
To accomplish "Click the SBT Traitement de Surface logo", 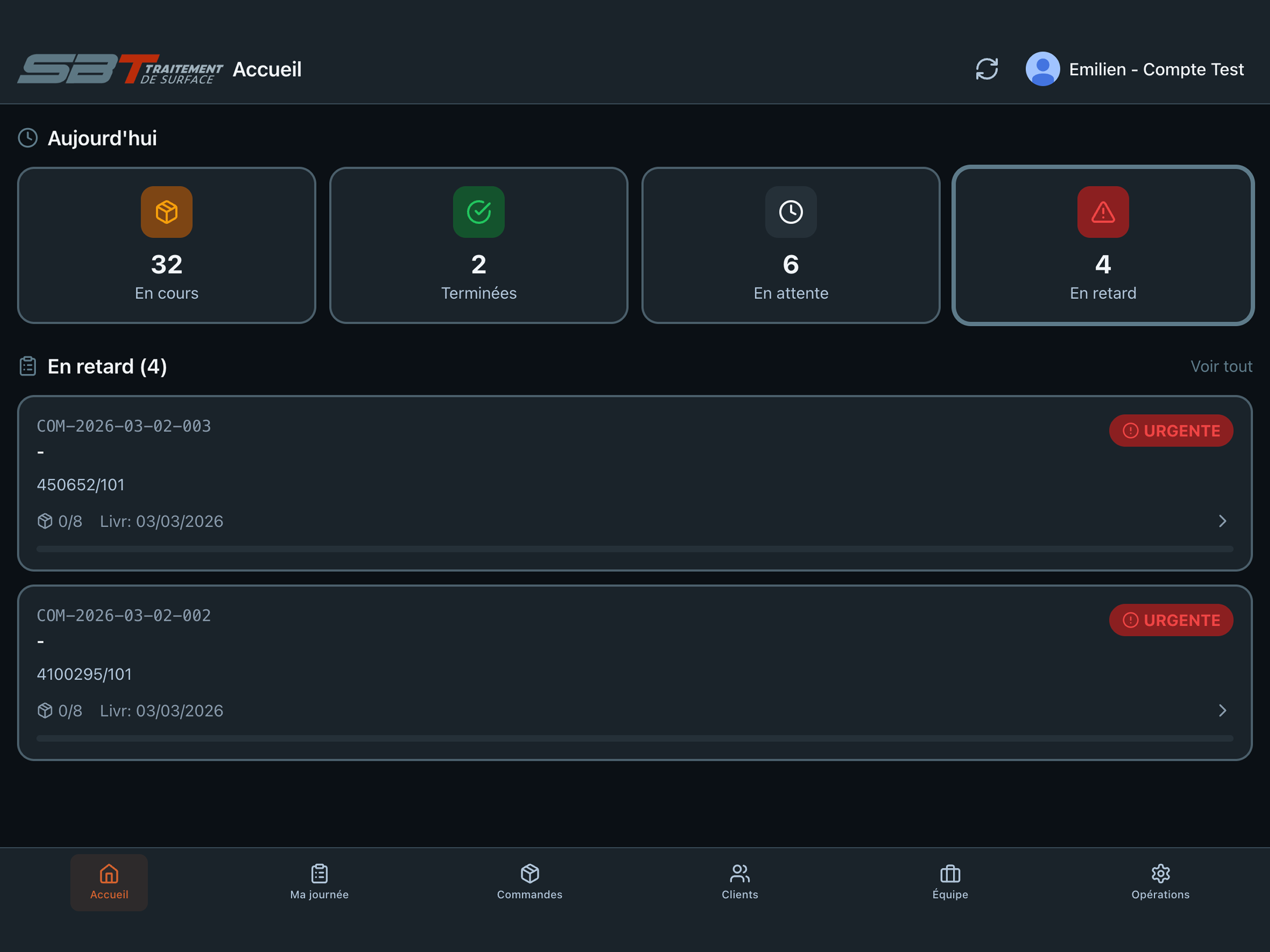I will click(x=119, y=69).
